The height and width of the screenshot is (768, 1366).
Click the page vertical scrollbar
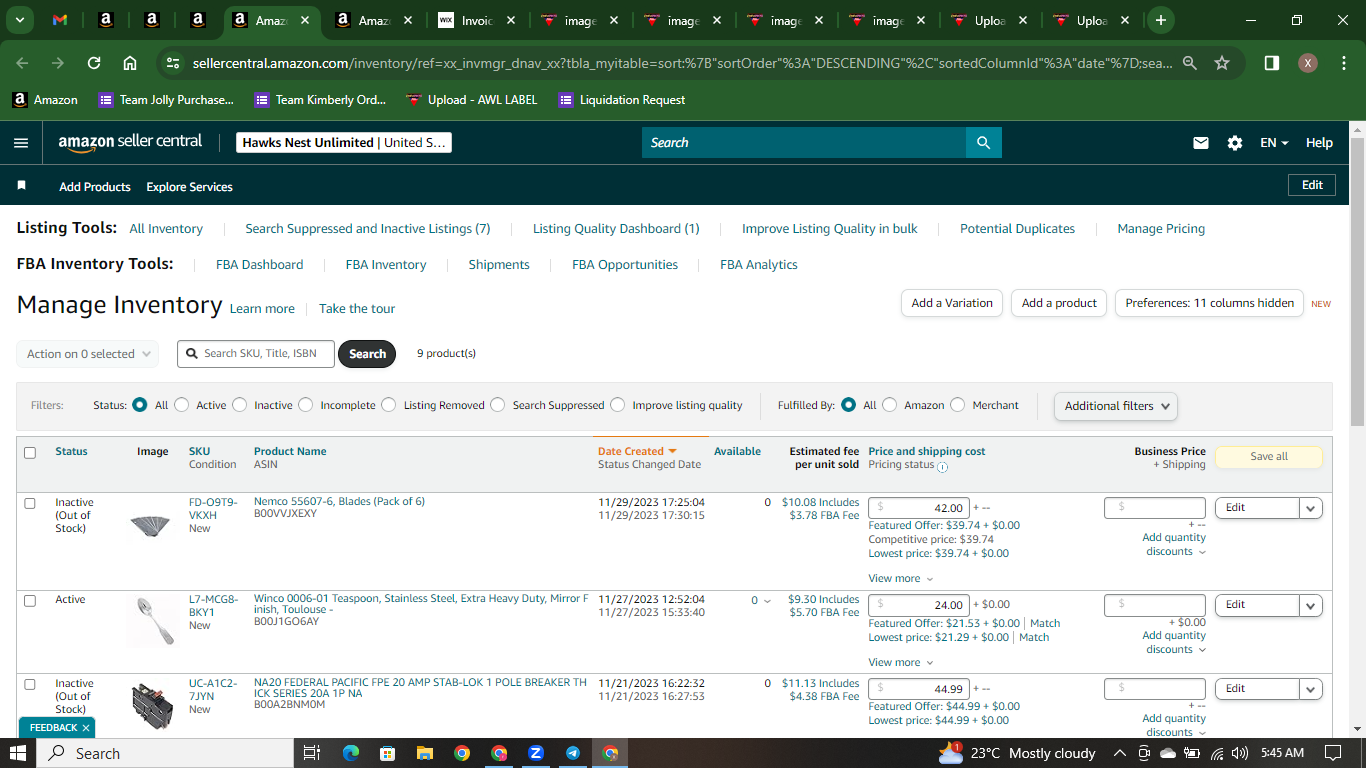(x=1357, y=280)
